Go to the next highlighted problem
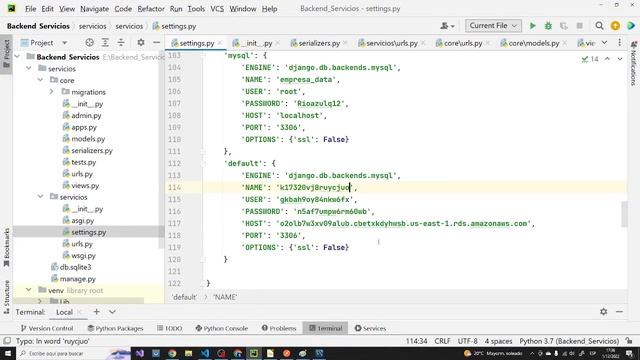Image resolution: width=640 pixels, height=360 pixels. [x=620, y=59]
